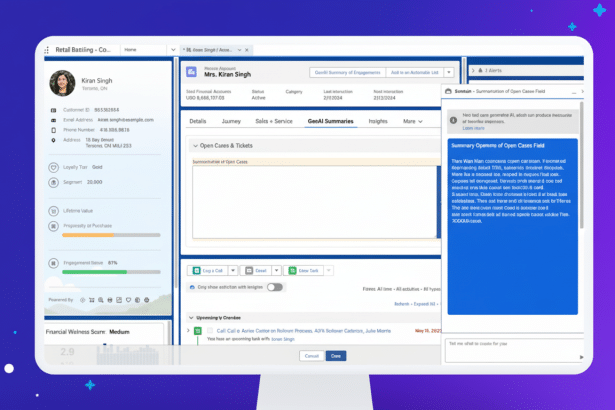Viewport: 615px width, 410px height.
Task: Open the Insights tab
Action: pyautogui.click(x=378, y=121)
